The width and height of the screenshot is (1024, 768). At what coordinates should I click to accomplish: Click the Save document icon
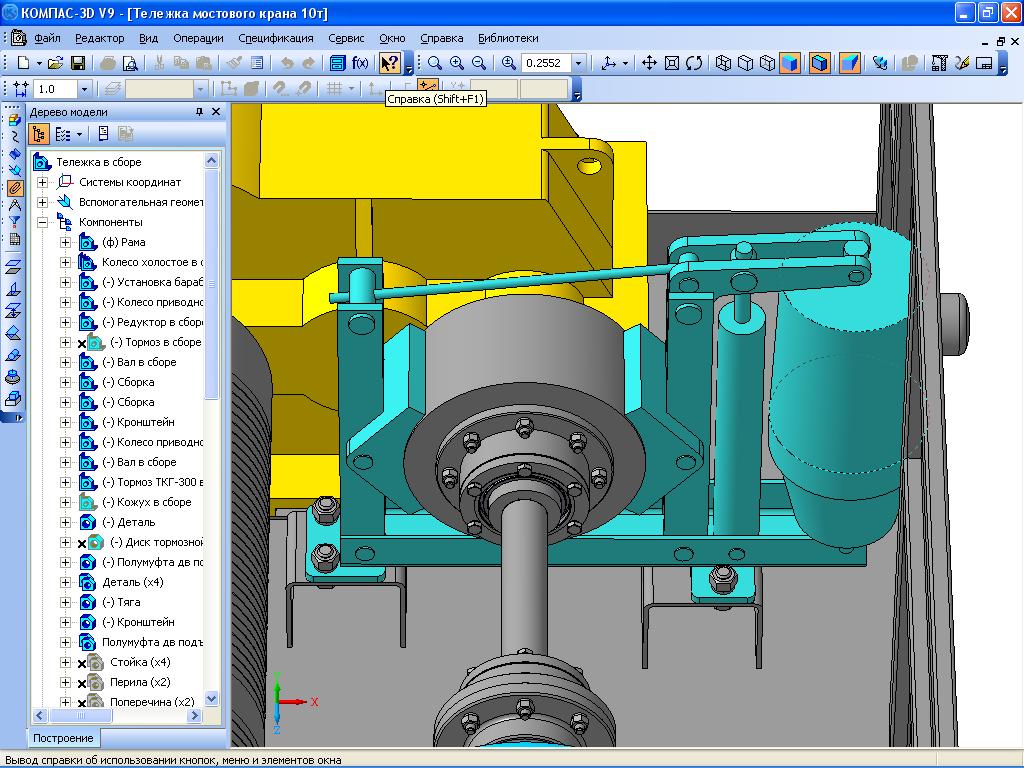pyautogui.click(x=76, y=63)
